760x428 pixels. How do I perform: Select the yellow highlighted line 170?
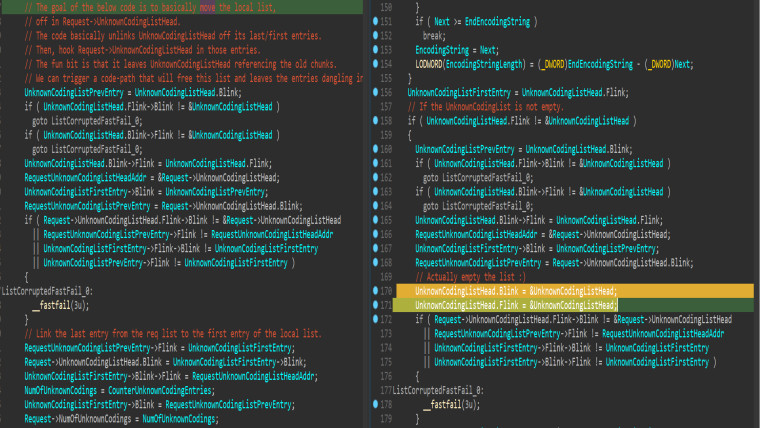coord(575,291)
